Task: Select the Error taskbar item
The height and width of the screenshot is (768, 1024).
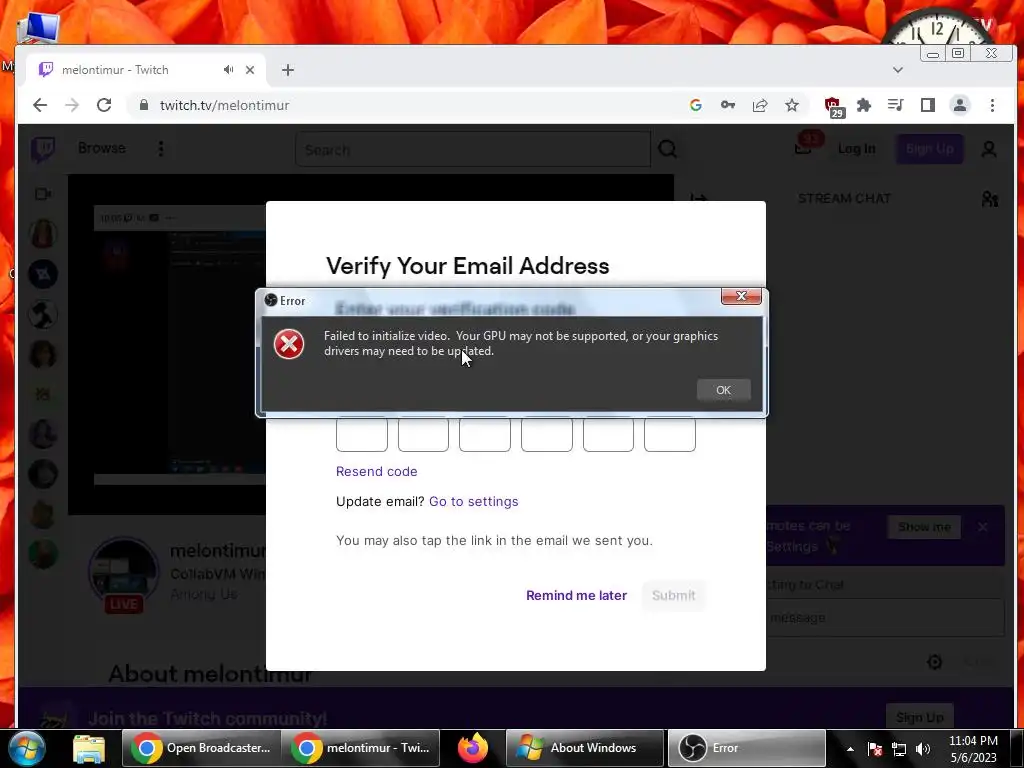Action: click(x=746, y=748)
